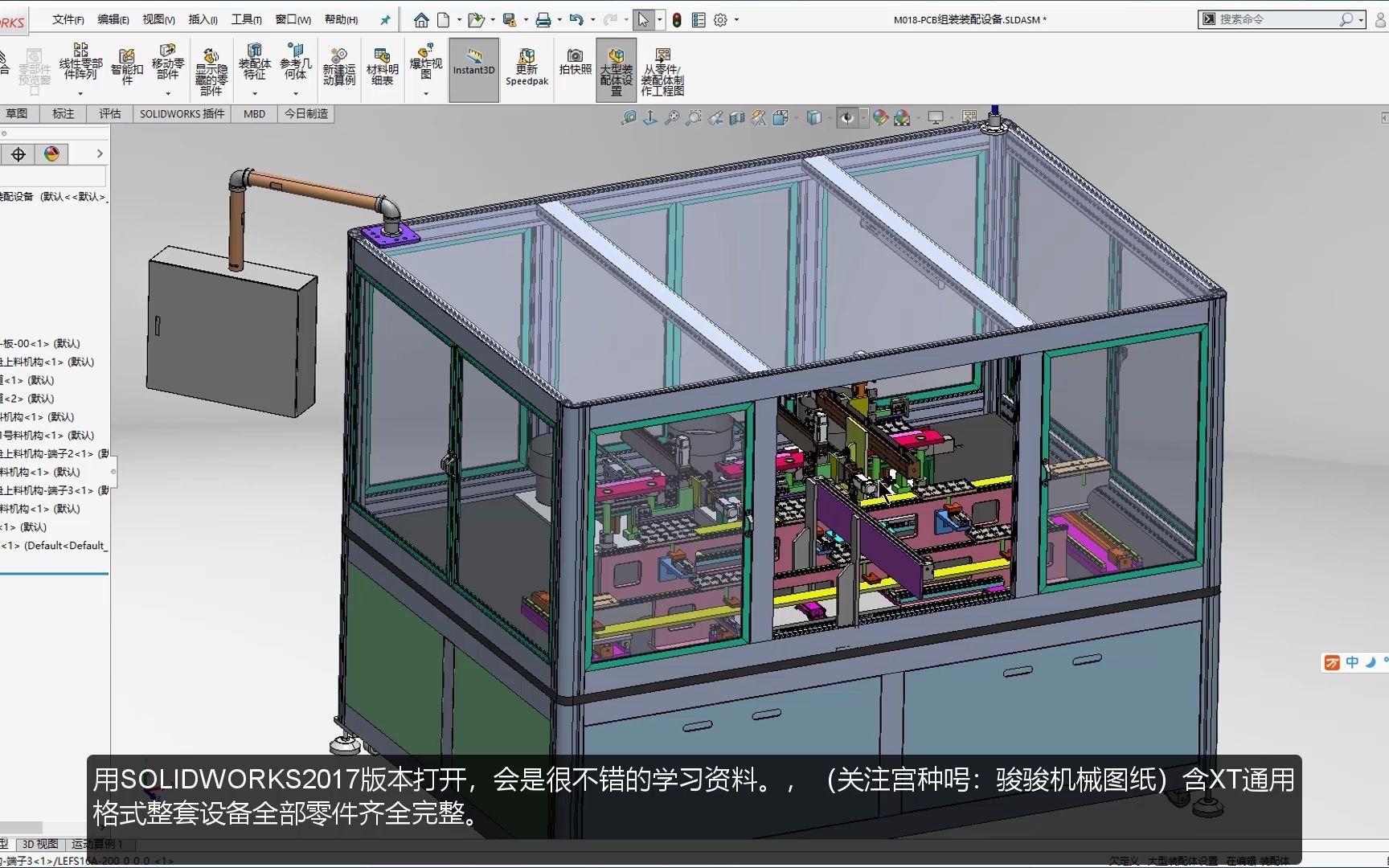Open the Hide/Show Items dropdown
The image size is (1389, 868).
pyautogui.click(x=864, y=117)
